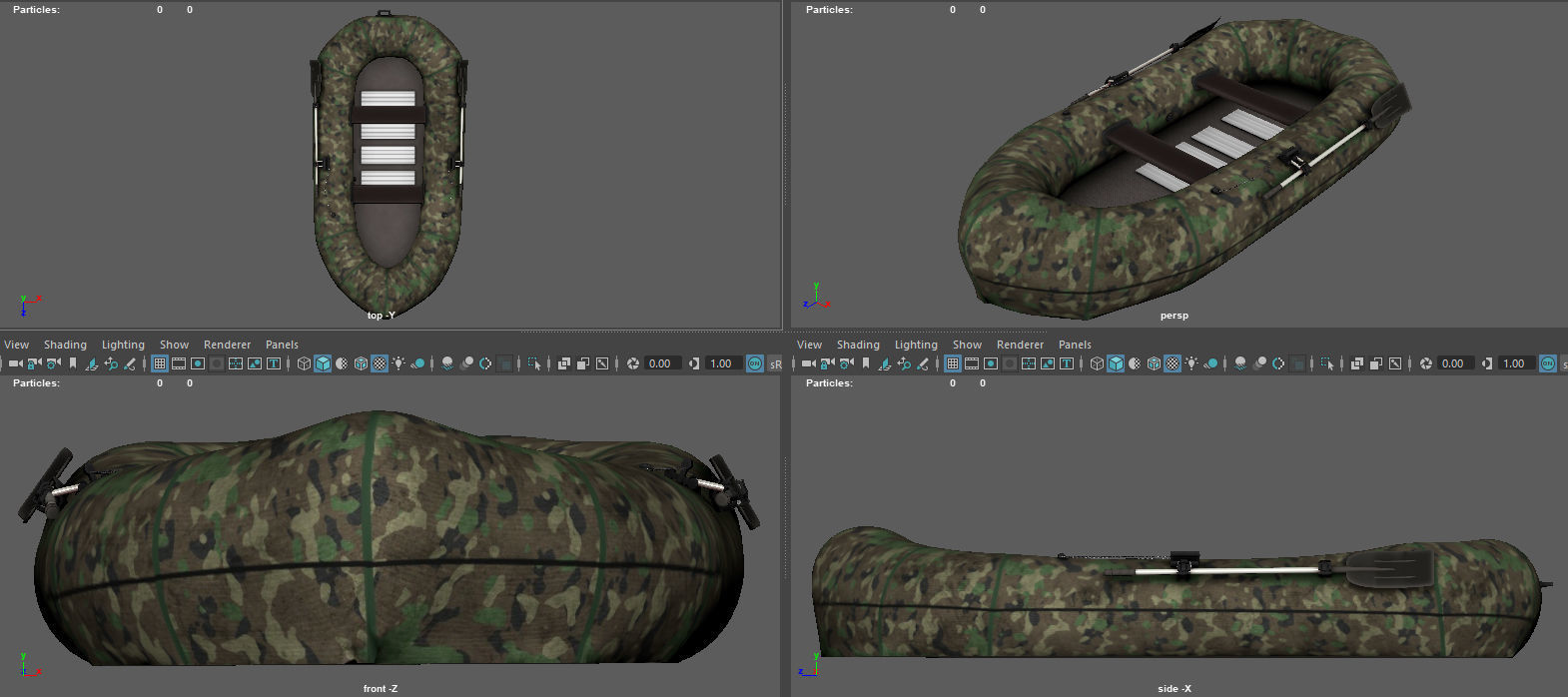1568x697 pixels.
Task: Toggle Isolate Select in side view toolbar
Action: click(1327, 363)
